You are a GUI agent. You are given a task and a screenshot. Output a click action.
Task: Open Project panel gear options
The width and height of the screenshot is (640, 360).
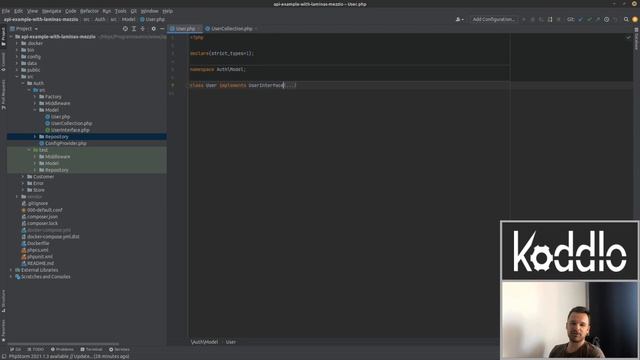point(153,29)
